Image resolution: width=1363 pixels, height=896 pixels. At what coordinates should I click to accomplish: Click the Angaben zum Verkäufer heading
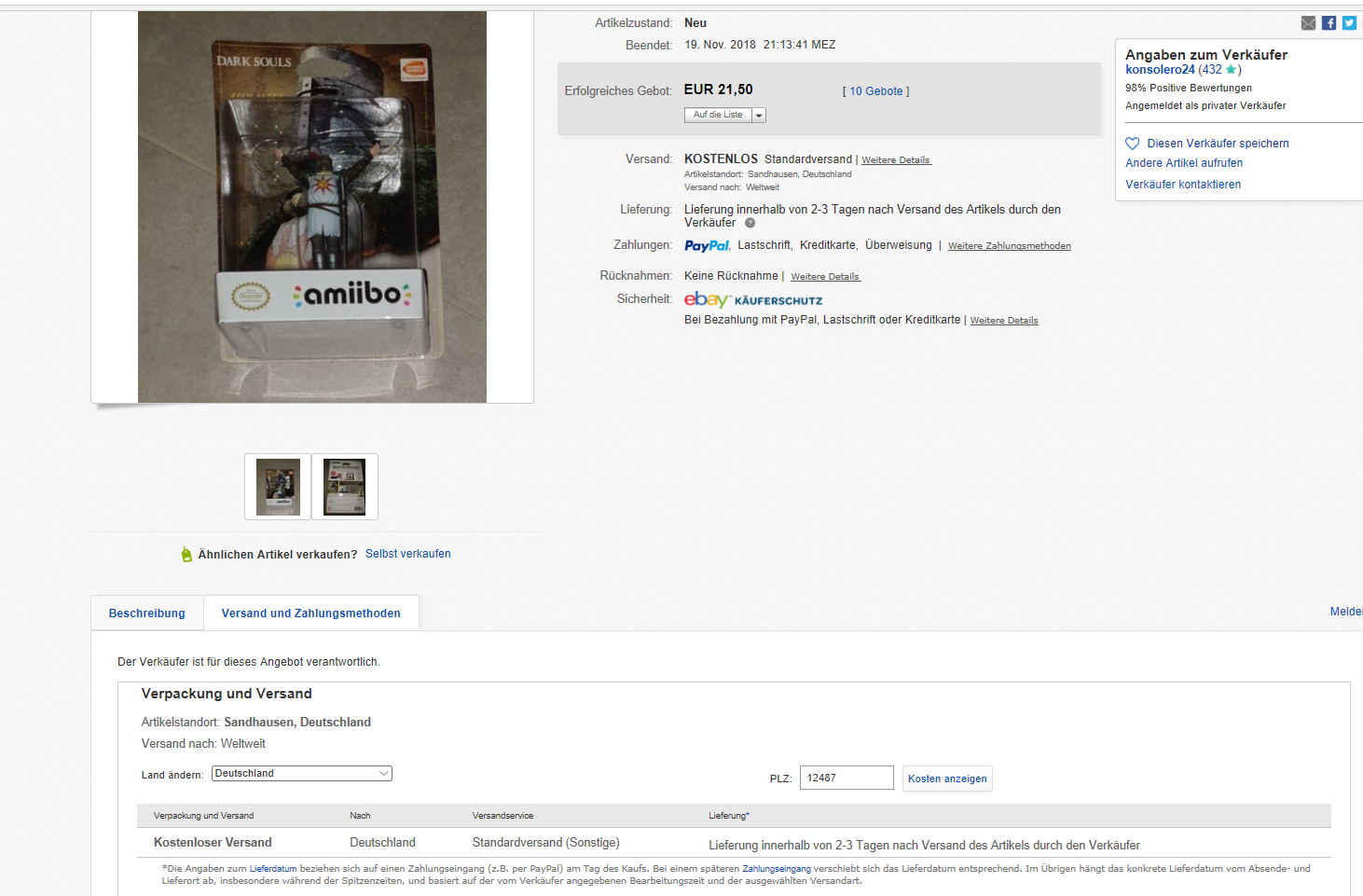point(1206,55)
